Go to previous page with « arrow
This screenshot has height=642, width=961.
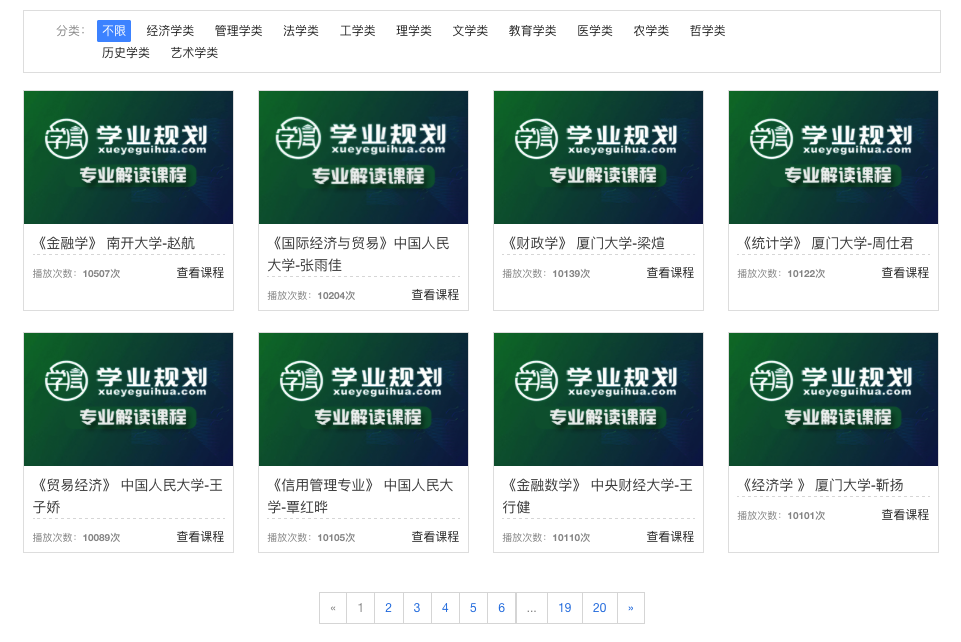coord(333,608)
